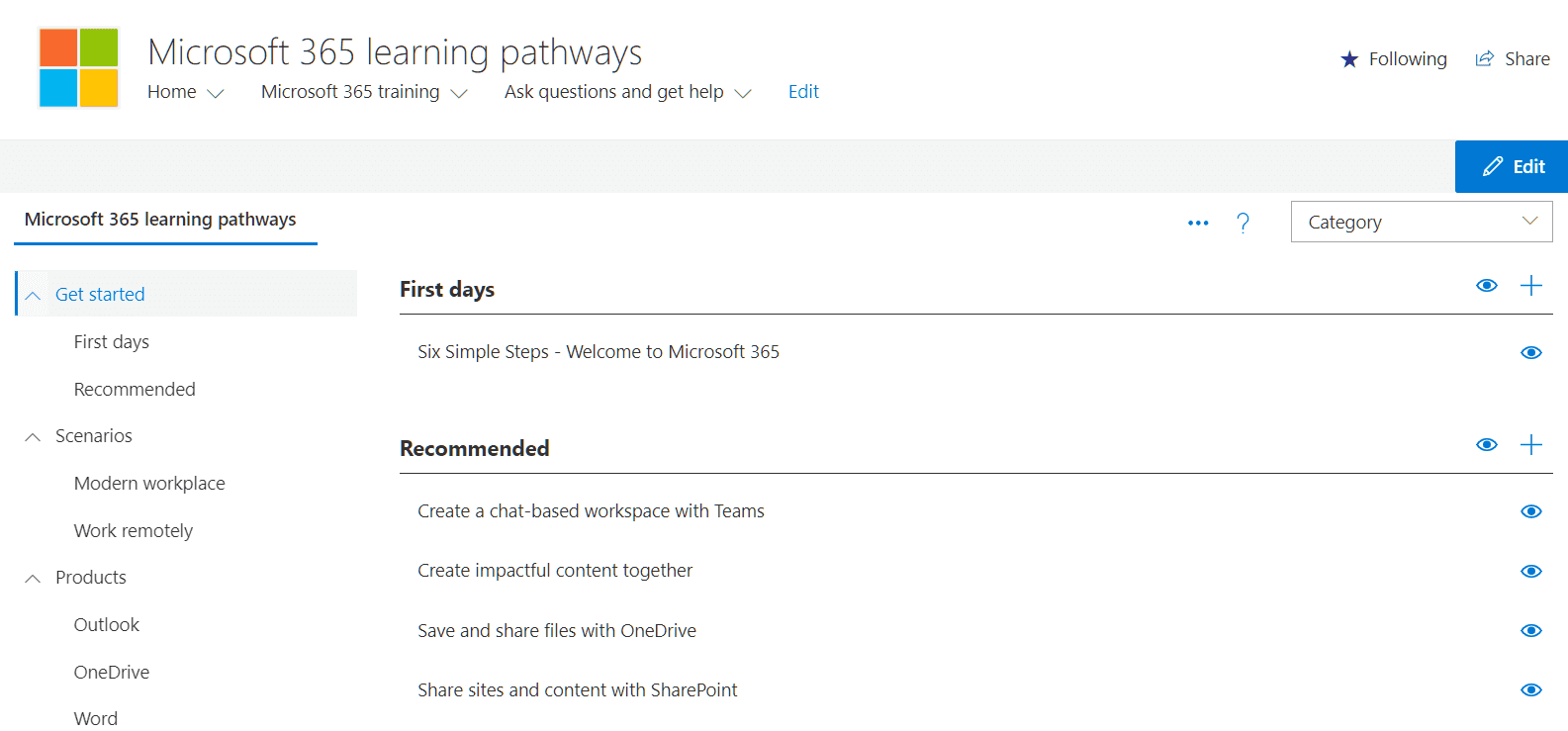
Task: Collapse the Get started section chevron
Action: click(x=33, y=295)
